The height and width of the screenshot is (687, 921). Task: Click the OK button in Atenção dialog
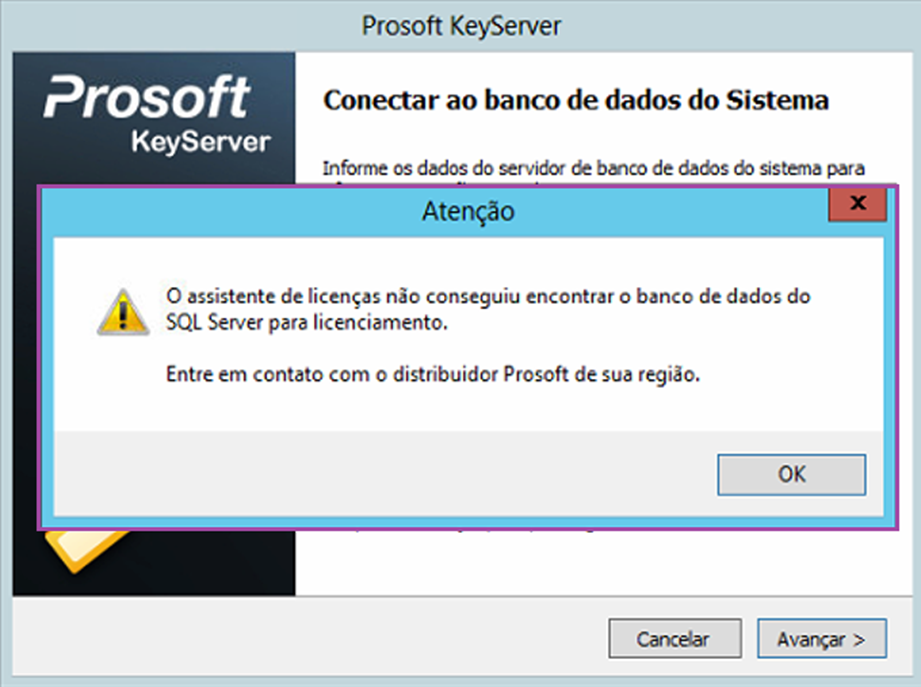tap(791, 474)
